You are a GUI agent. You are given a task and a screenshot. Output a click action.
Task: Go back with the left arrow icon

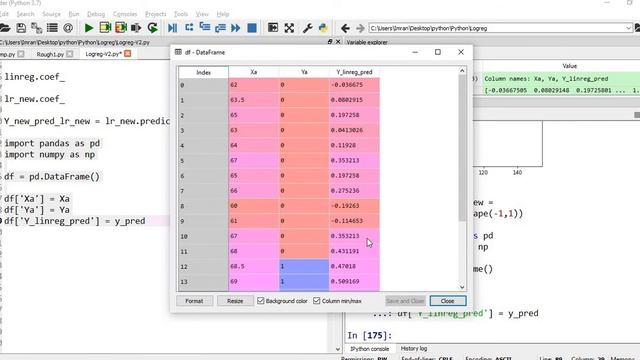pyautogui.click(x=345, y=28)
